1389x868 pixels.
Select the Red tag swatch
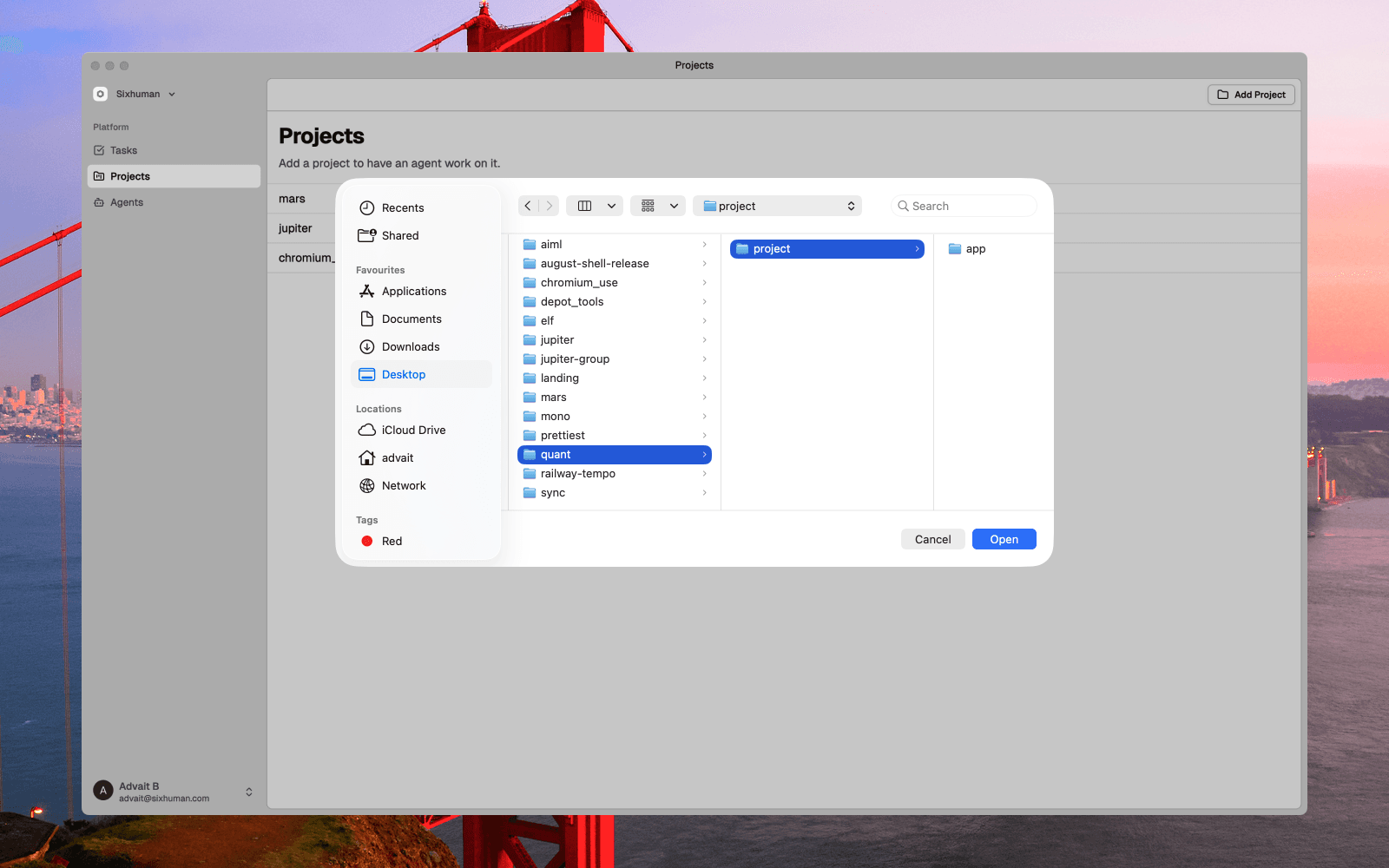click(x=367, y=541)
